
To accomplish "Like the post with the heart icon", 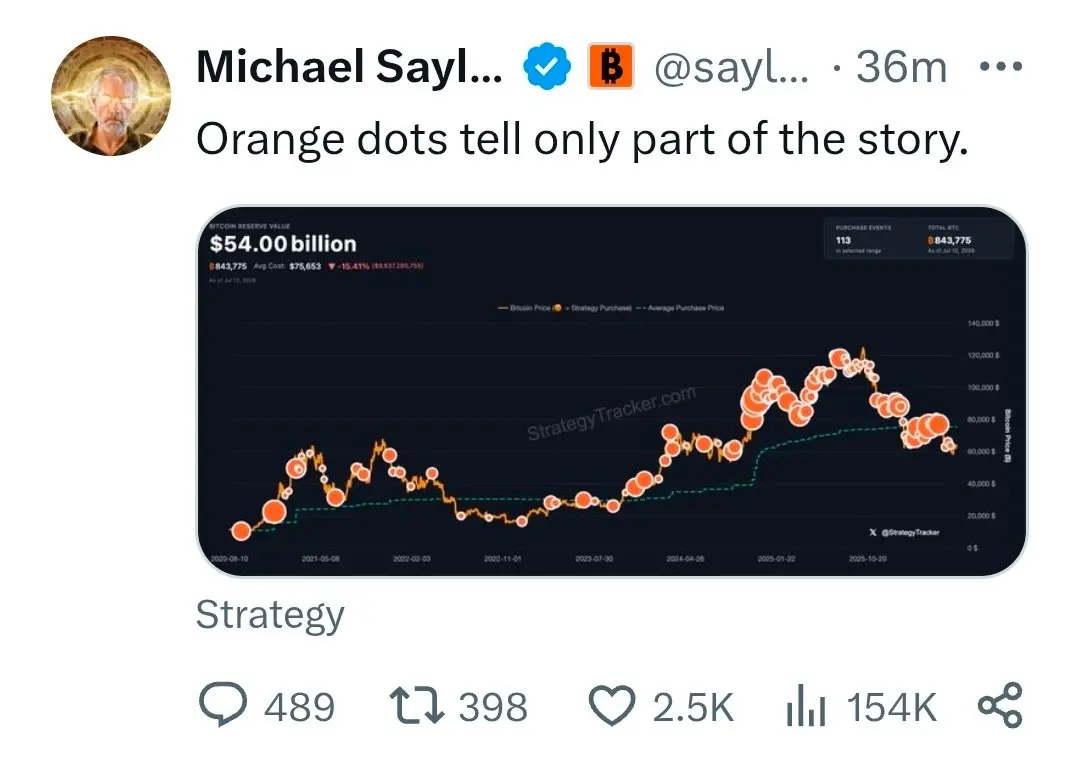I will pyautogui.click(x=612, y=706).
